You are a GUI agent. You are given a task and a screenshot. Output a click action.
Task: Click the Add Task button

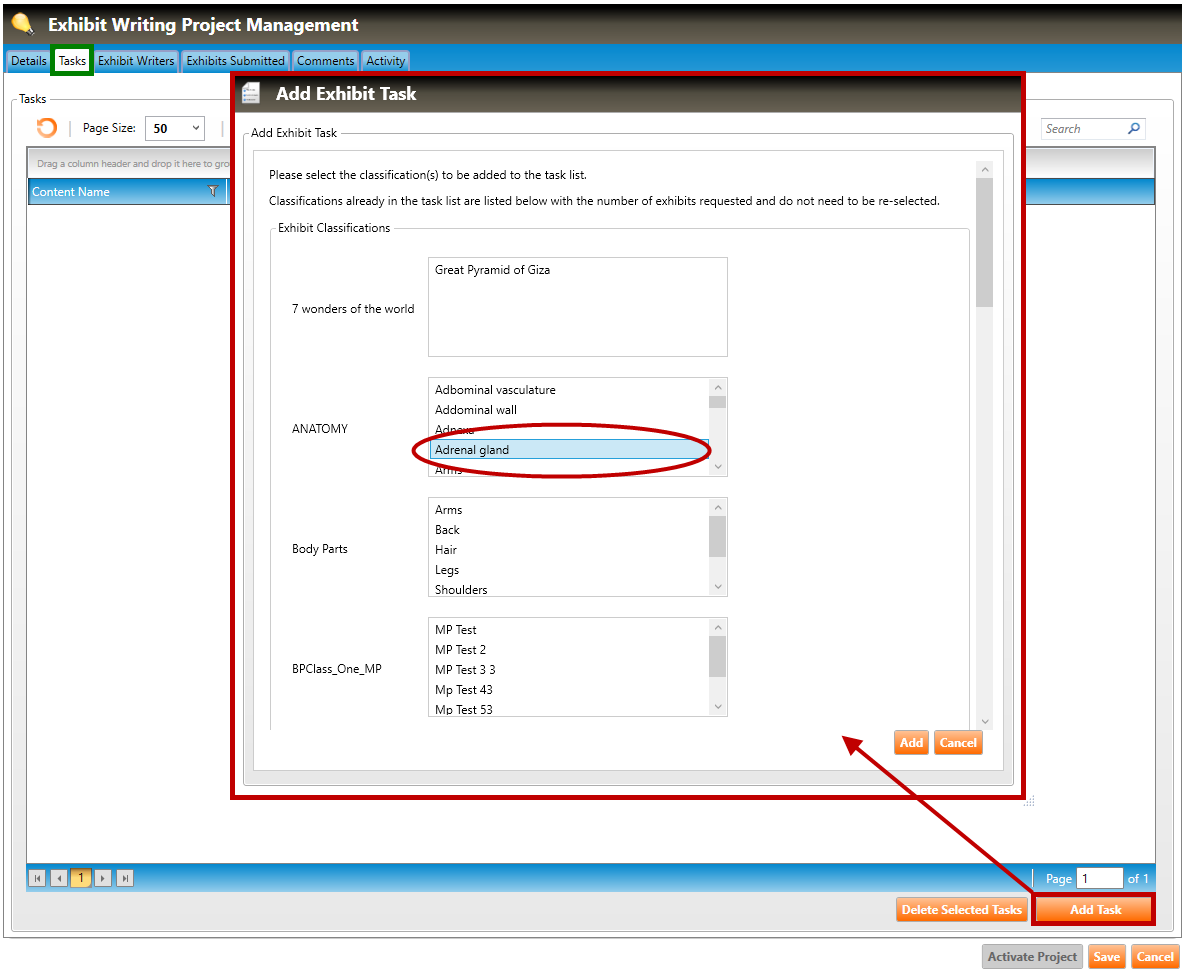click(1094, 910)
